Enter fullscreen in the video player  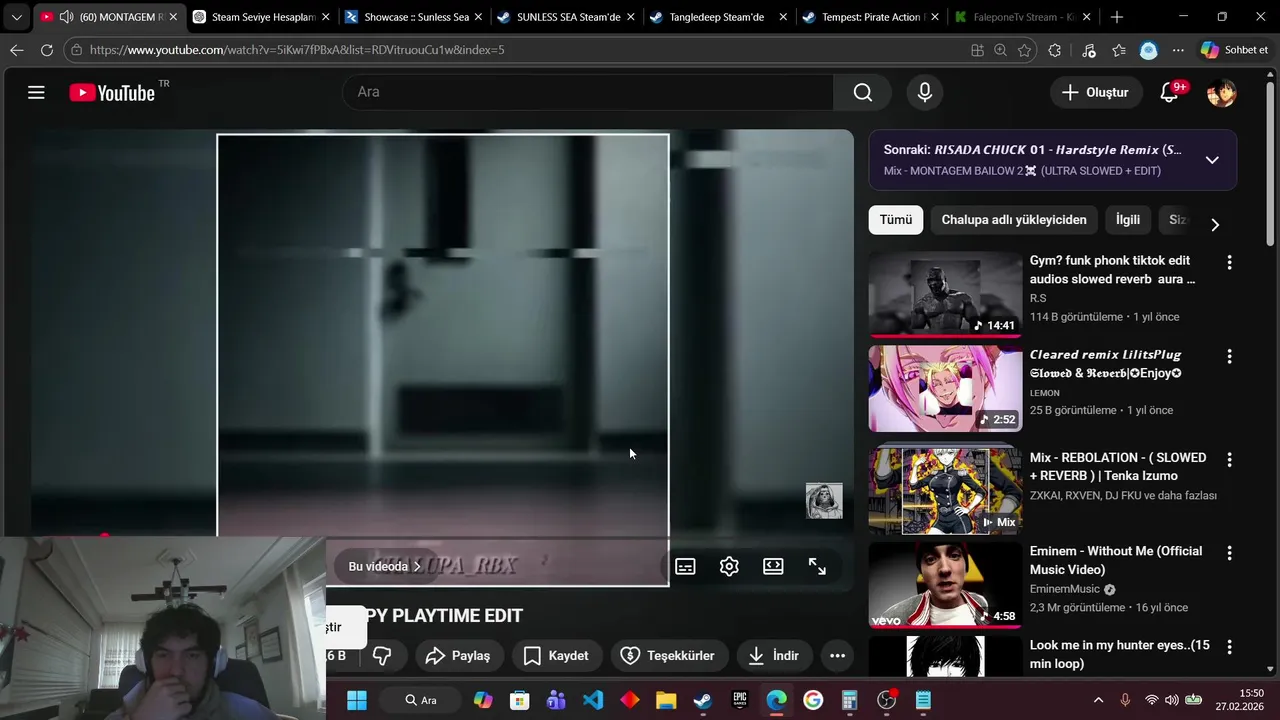[x=817, y=566]
